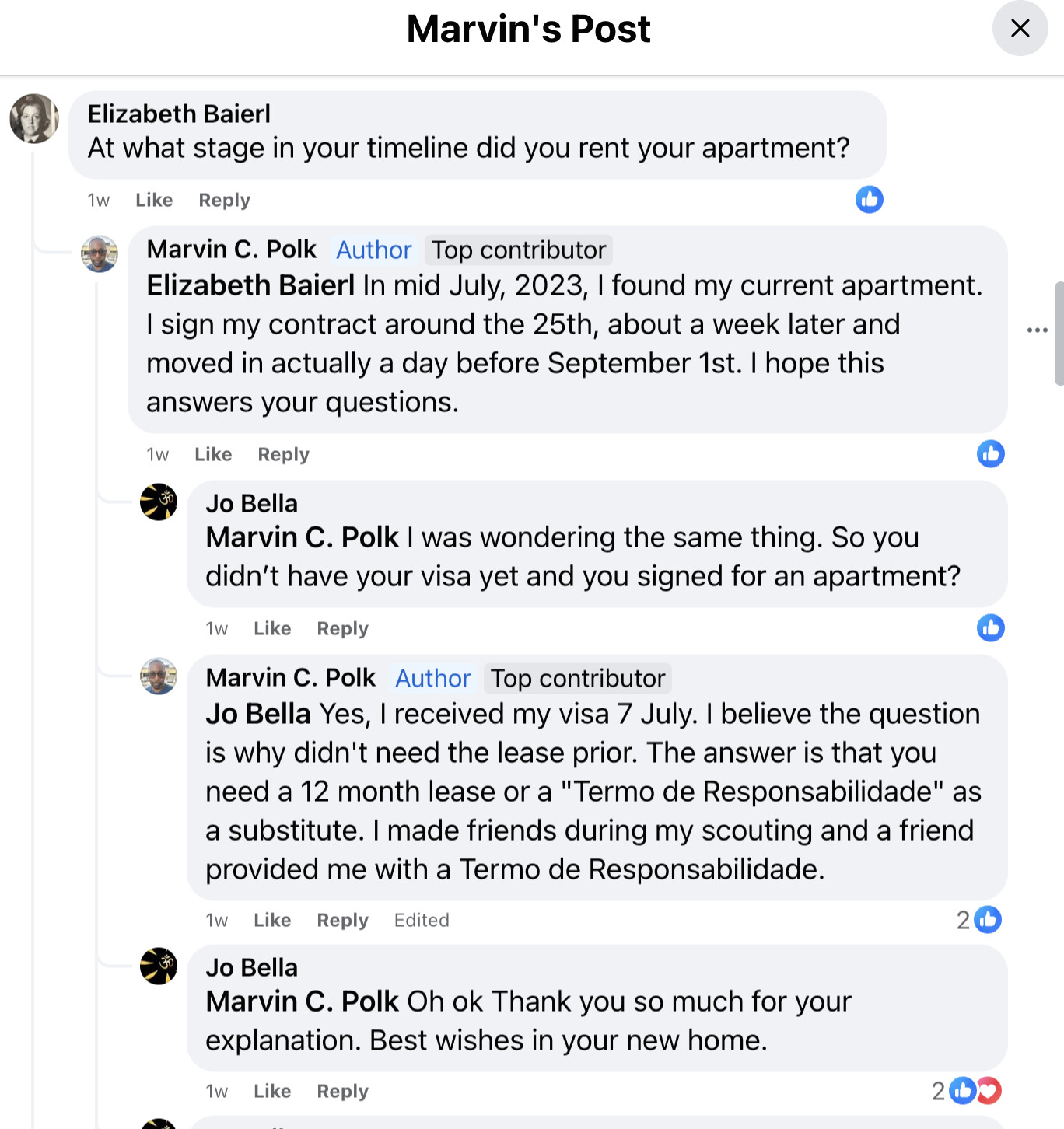Open Jo Bella's avatar on visa question
The height and width of the screenshot is (1129, 1064).
(159, 502)
